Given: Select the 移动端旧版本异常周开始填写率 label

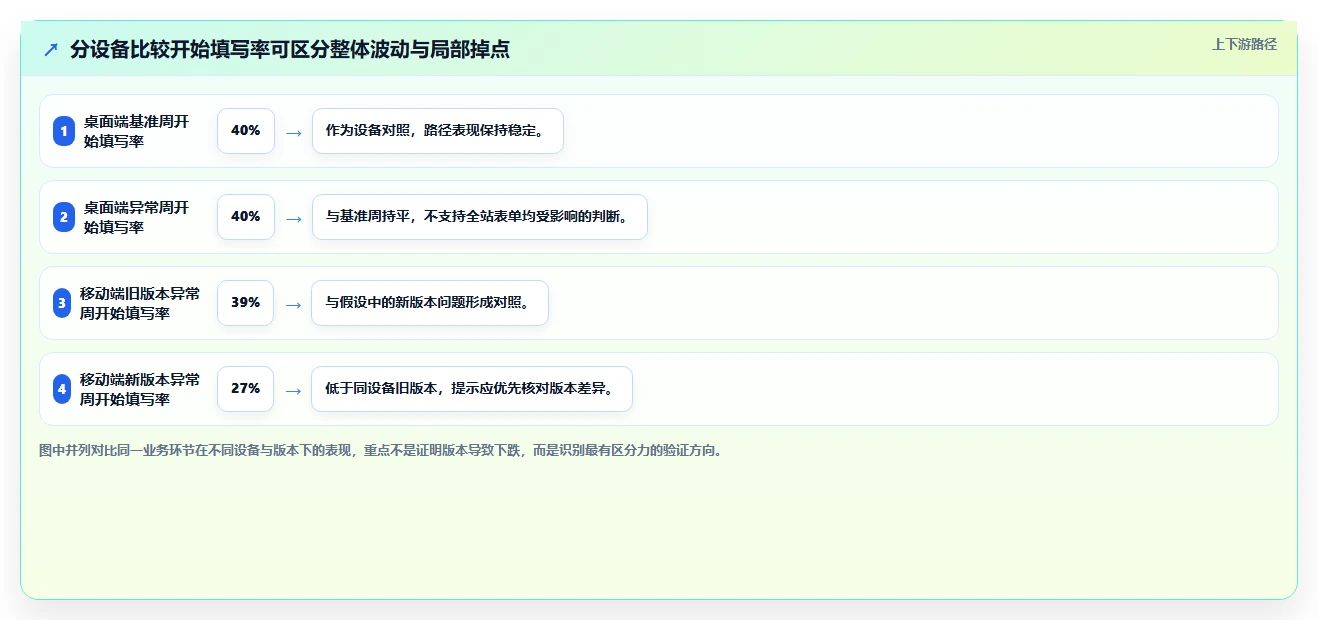Looking at the screenshot, I should tap(140, 303).
